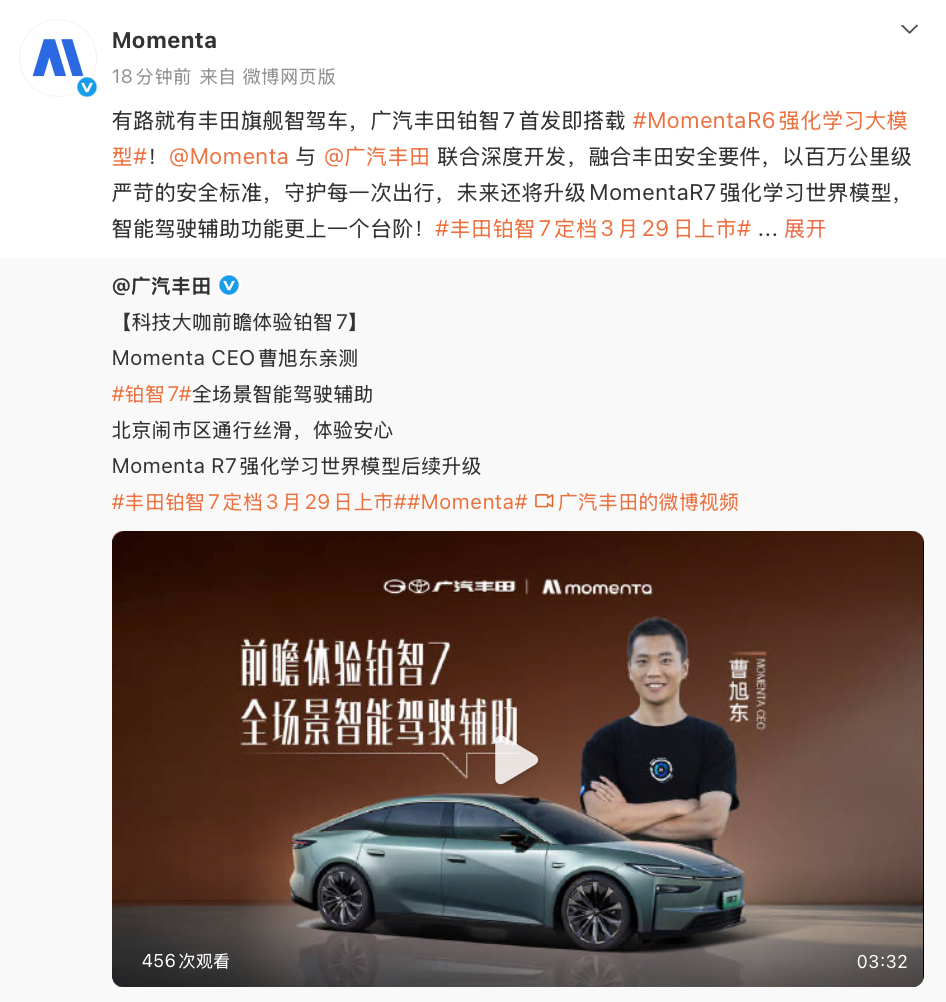Open the Momenta account name

[x=164, y=40]
